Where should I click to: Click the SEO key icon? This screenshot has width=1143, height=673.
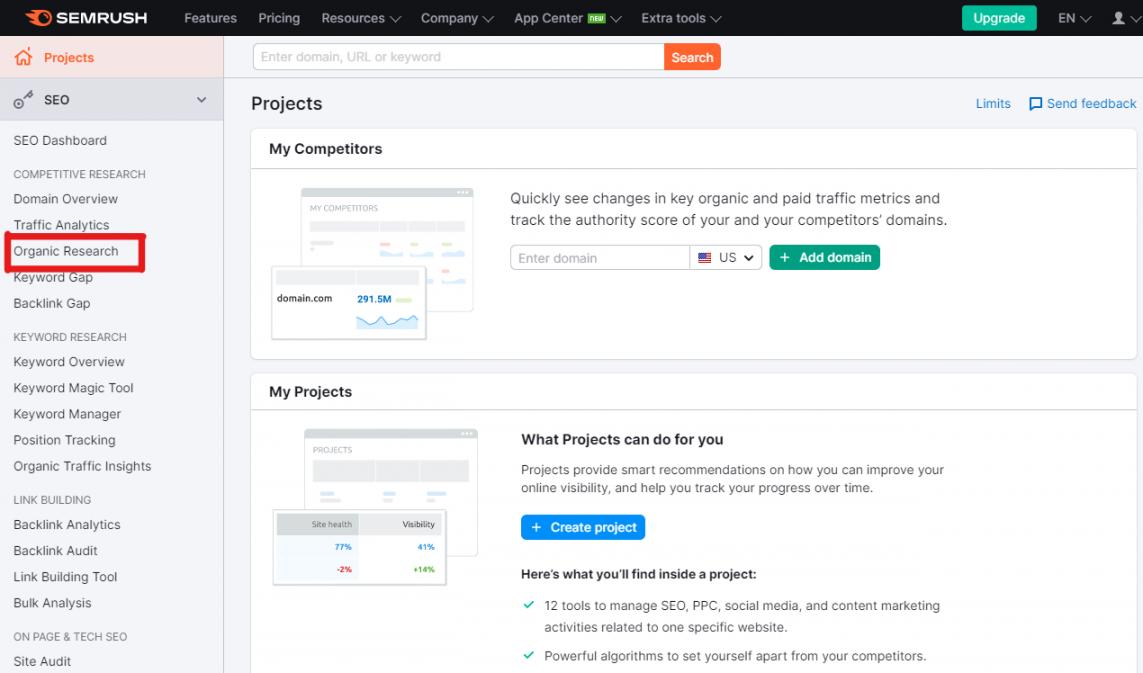[x=23, y=100]
